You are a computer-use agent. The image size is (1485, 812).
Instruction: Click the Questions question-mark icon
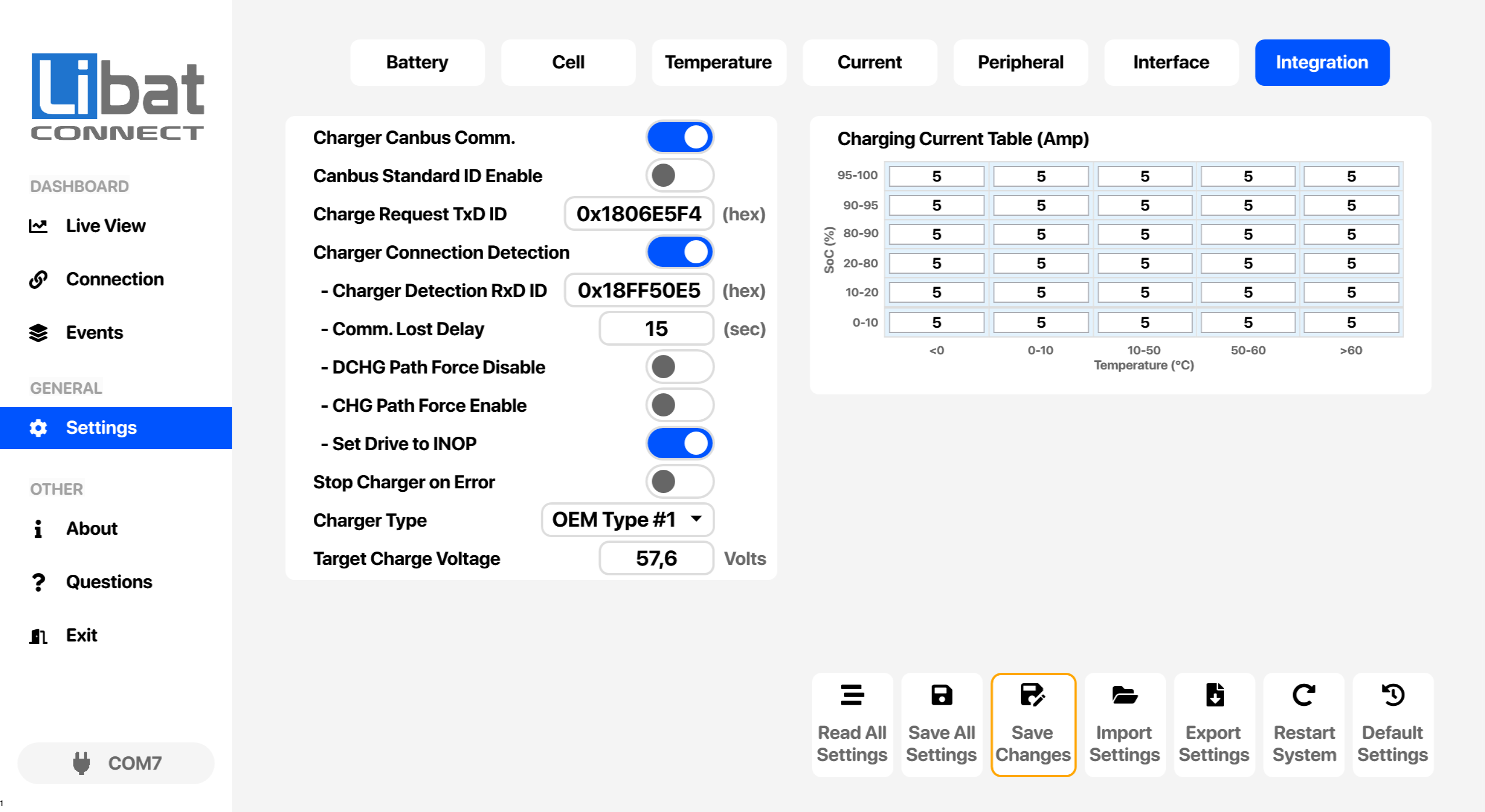[38, 582]
